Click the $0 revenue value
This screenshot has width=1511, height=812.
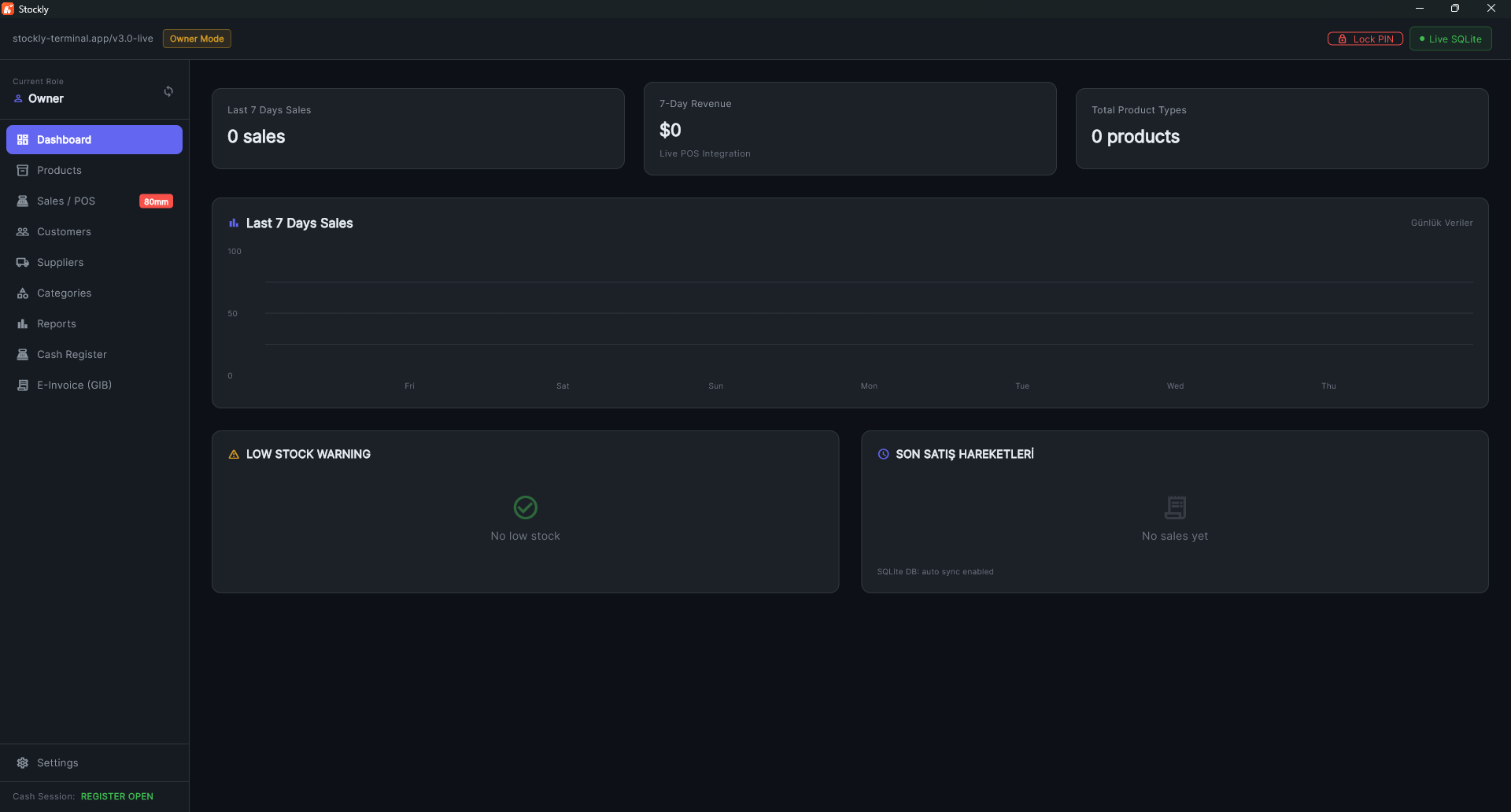[671, 131]
